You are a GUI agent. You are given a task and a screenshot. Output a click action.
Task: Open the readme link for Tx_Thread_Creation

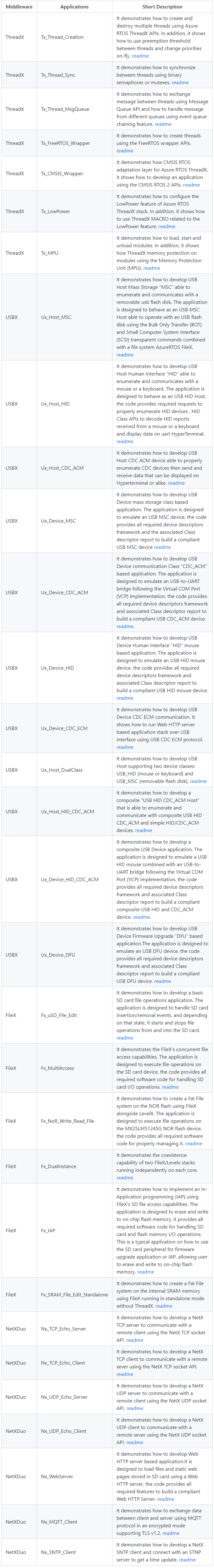coord(140,56)
